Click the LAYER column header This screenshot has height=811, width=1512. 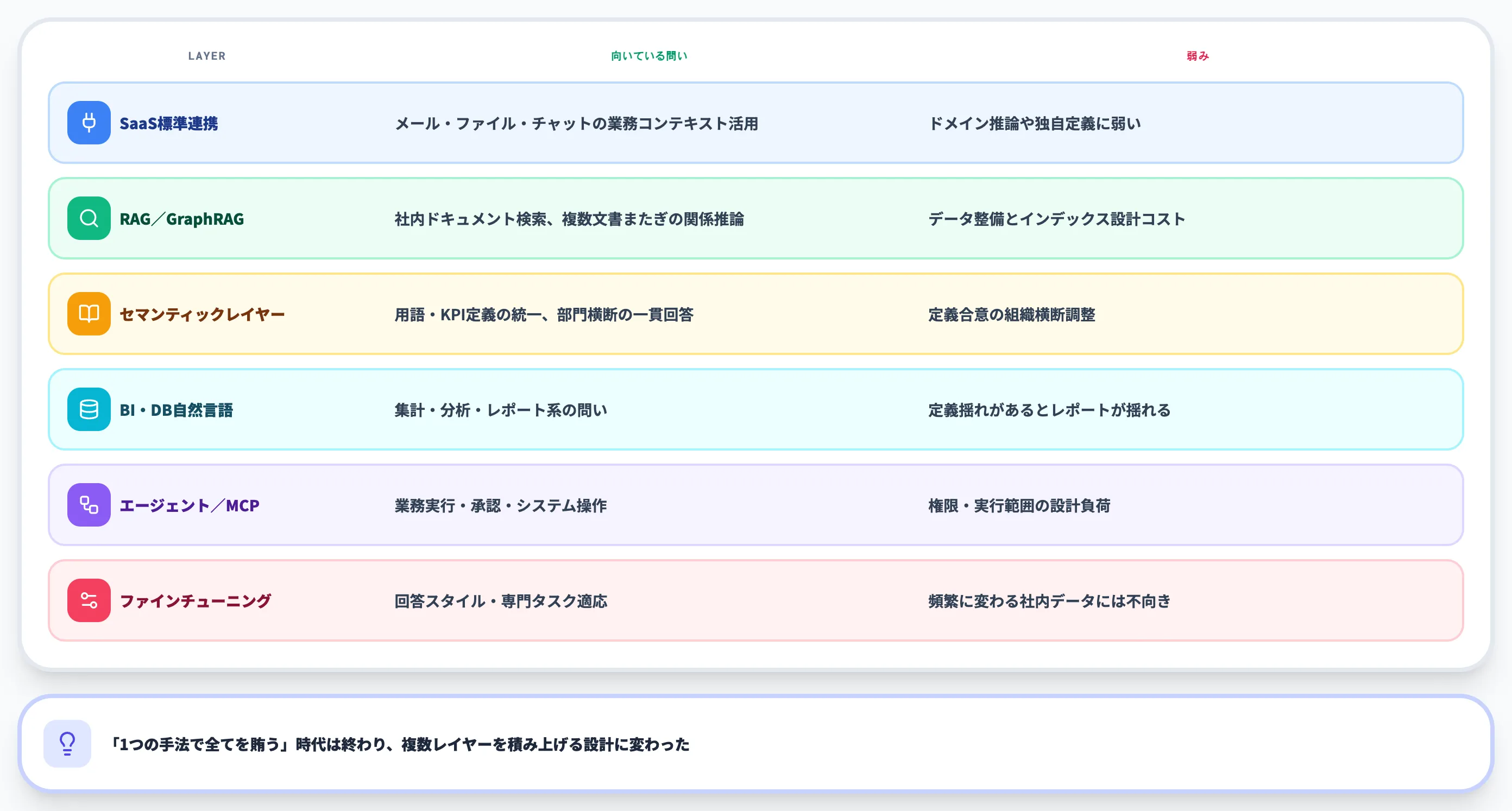point(206,56)
